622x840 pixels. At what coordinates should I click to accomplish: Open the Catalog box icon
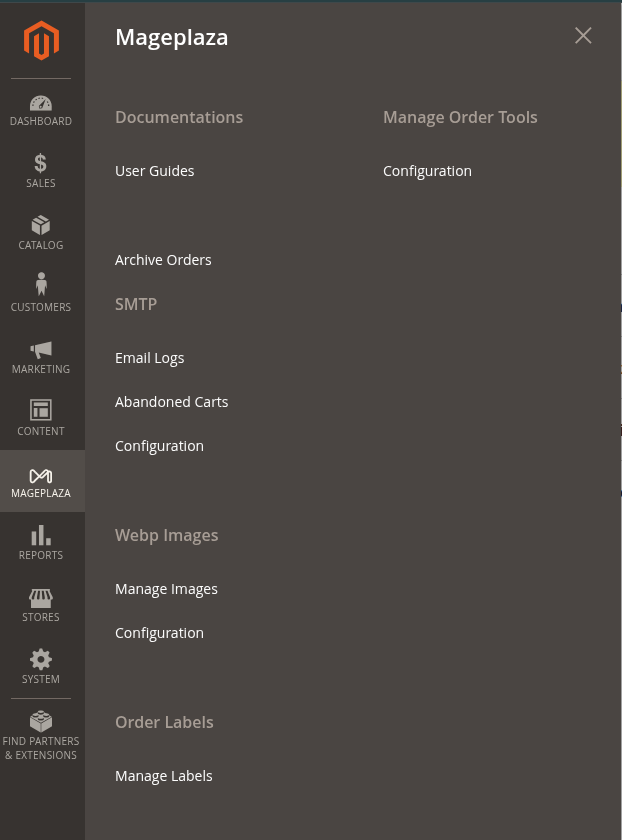pos(41,226)
